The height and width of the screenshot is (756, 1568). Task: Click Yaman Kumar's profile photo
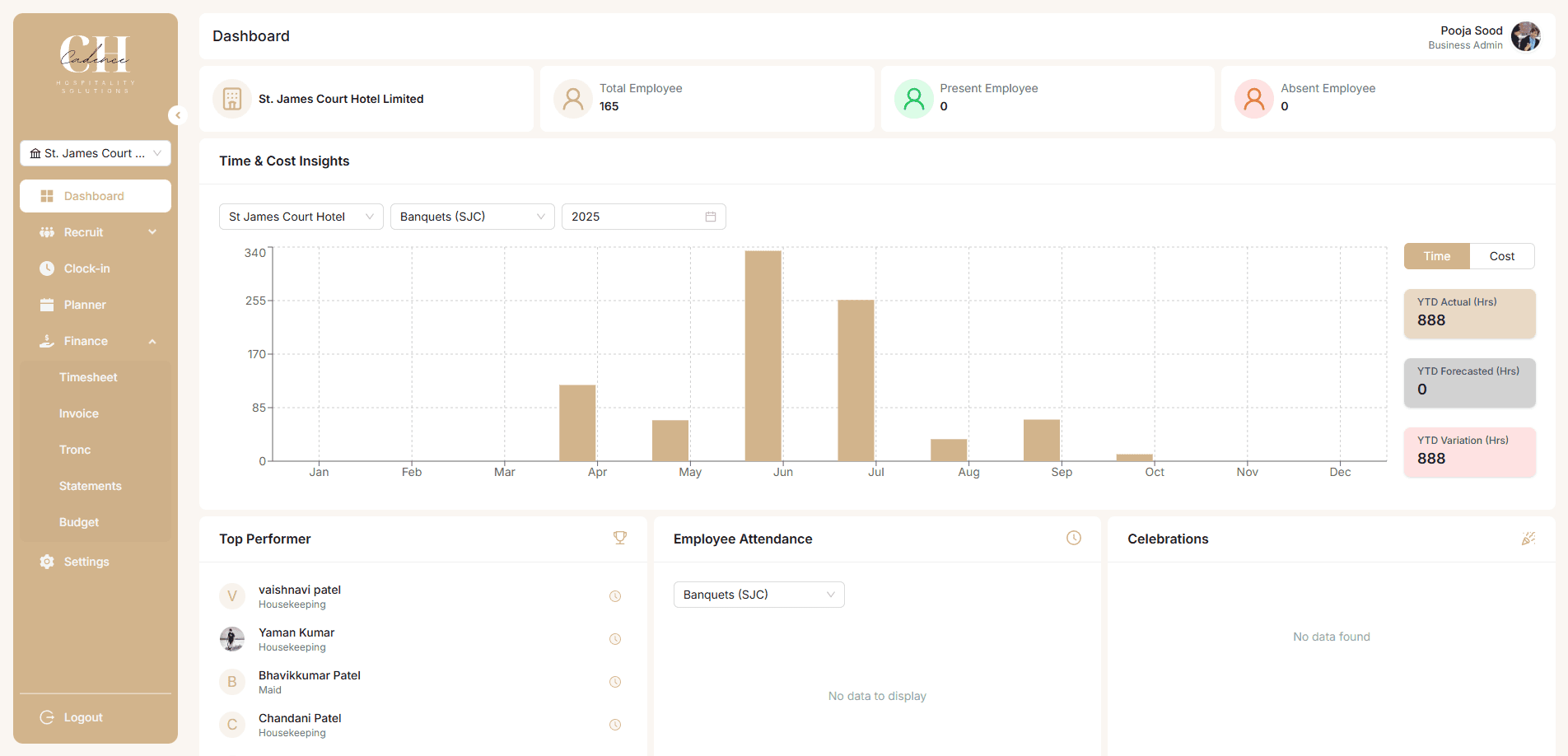point(232,639)
